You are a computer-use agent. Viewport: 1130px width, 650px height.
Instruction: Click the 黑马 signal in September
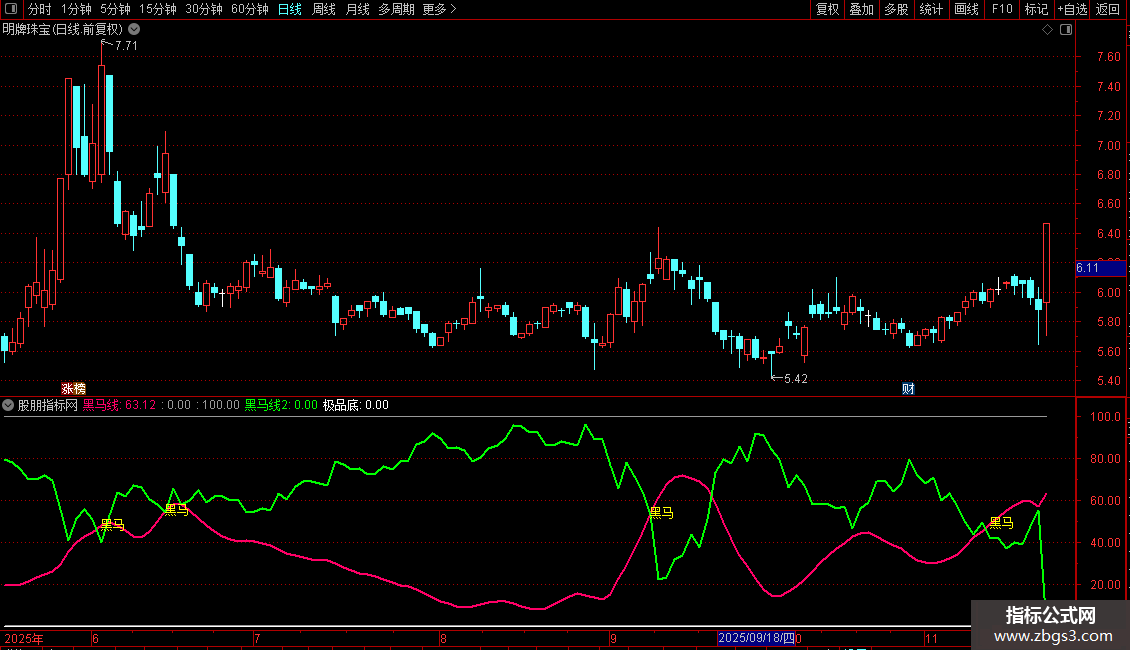pyautogui.click(x=661, y=512)
